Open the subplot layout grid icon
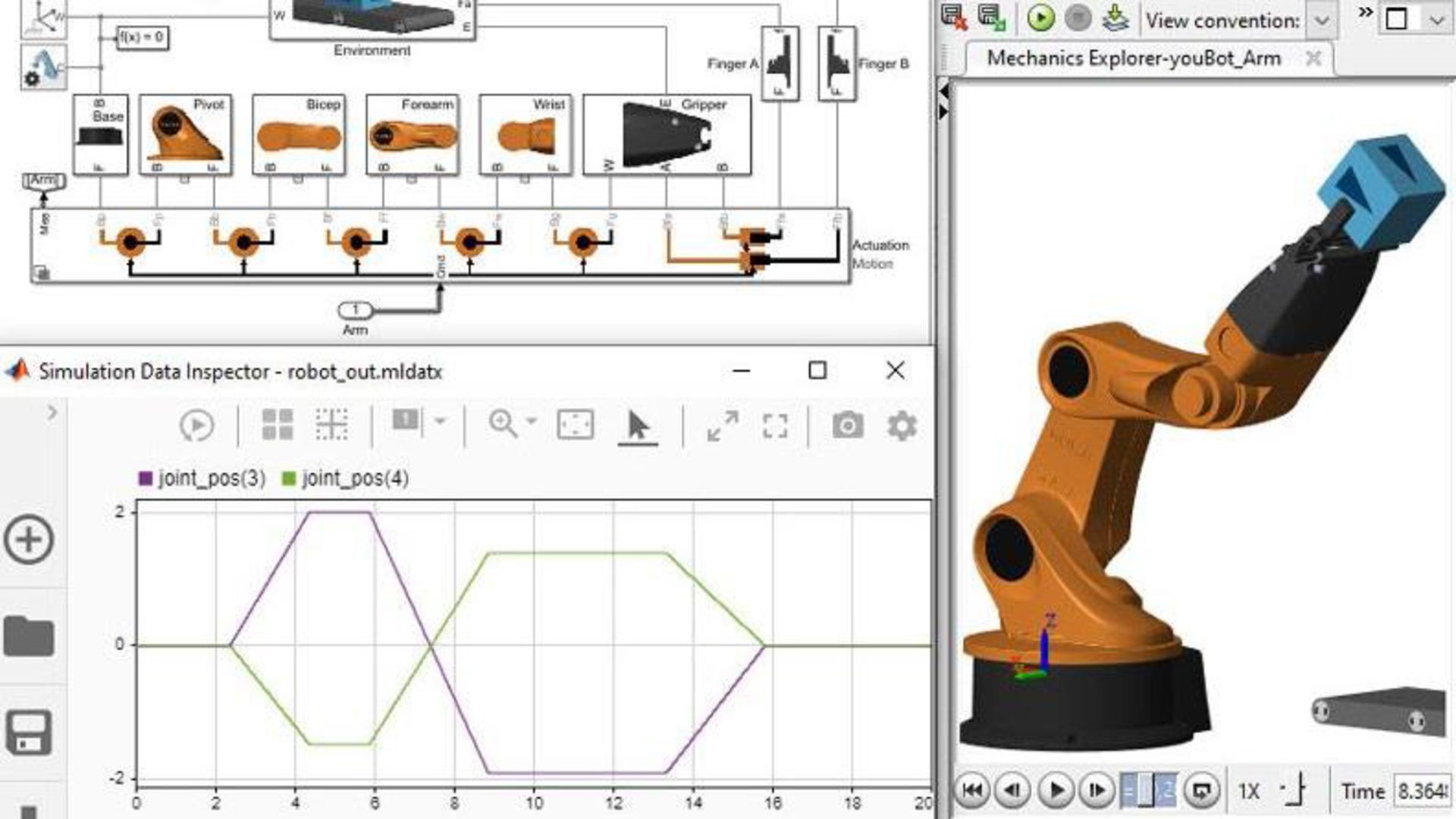This screenshot has height=819, width=1456. point(277,425)
